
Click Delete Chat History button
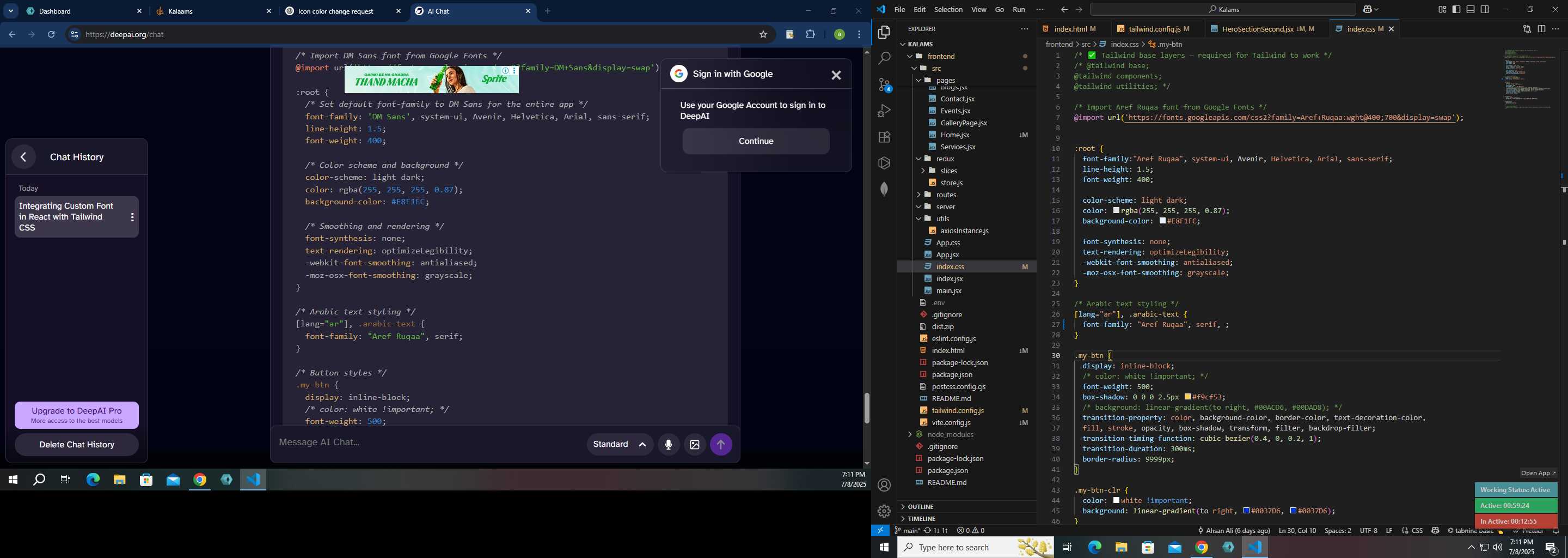click(x=77, y=445)
